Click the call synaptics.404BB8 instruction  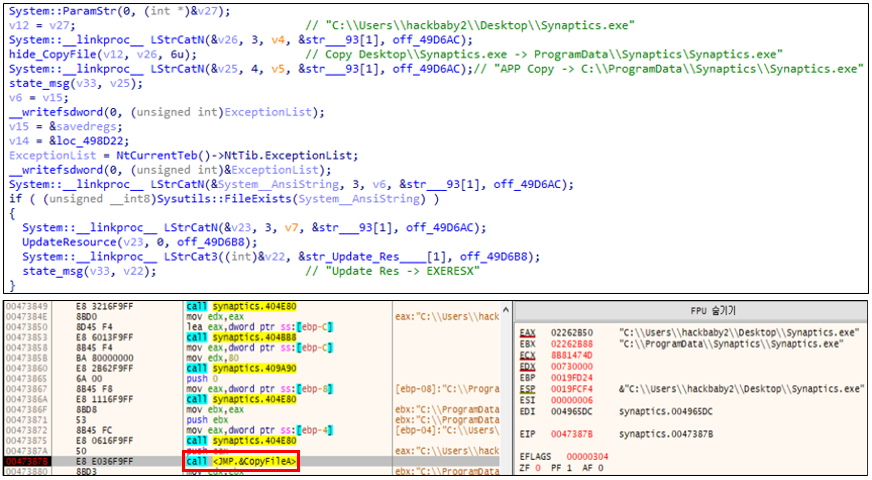tap(241, 338)
